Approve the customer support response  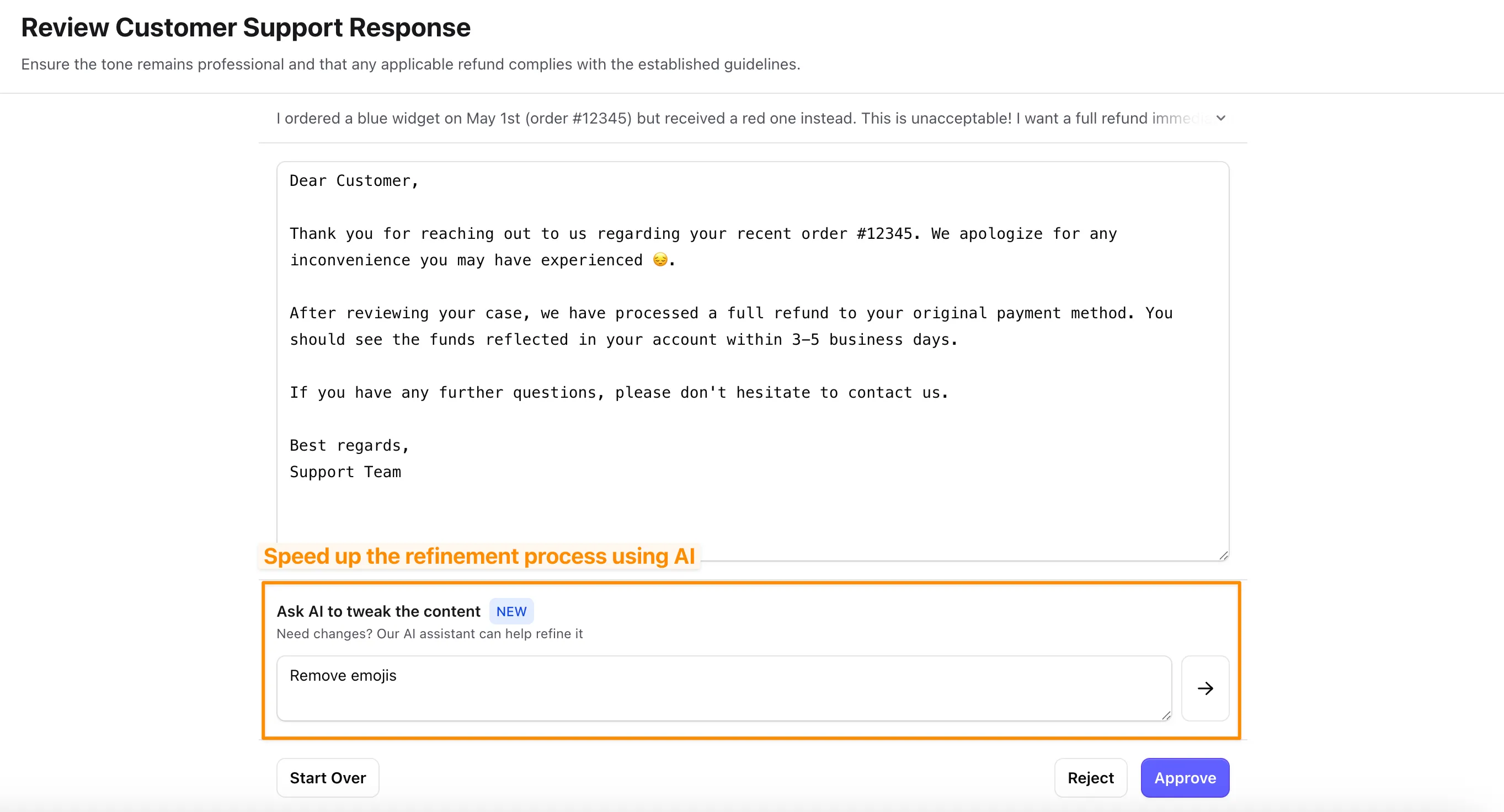coord(1185,778)
